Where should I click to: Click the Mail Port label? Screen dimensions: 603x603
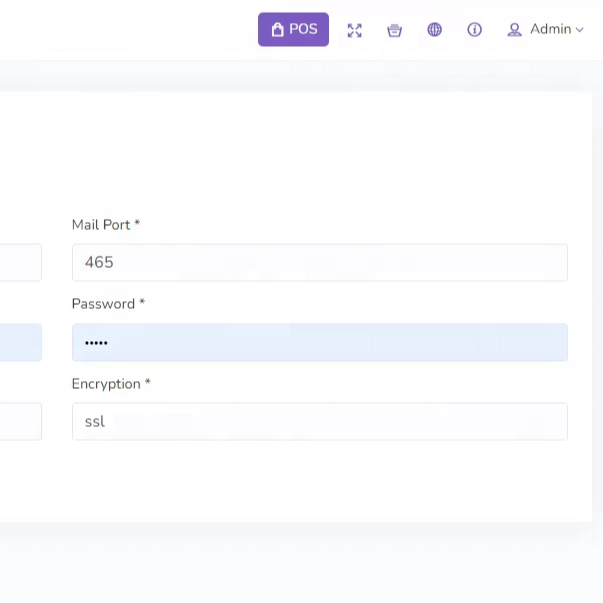click(x=101, y=225)
